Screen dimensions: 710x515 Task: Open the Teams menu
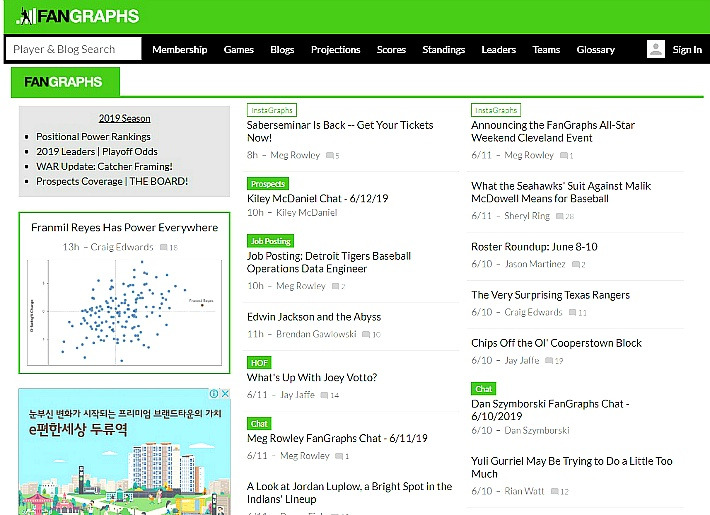(x=546, y=49)
